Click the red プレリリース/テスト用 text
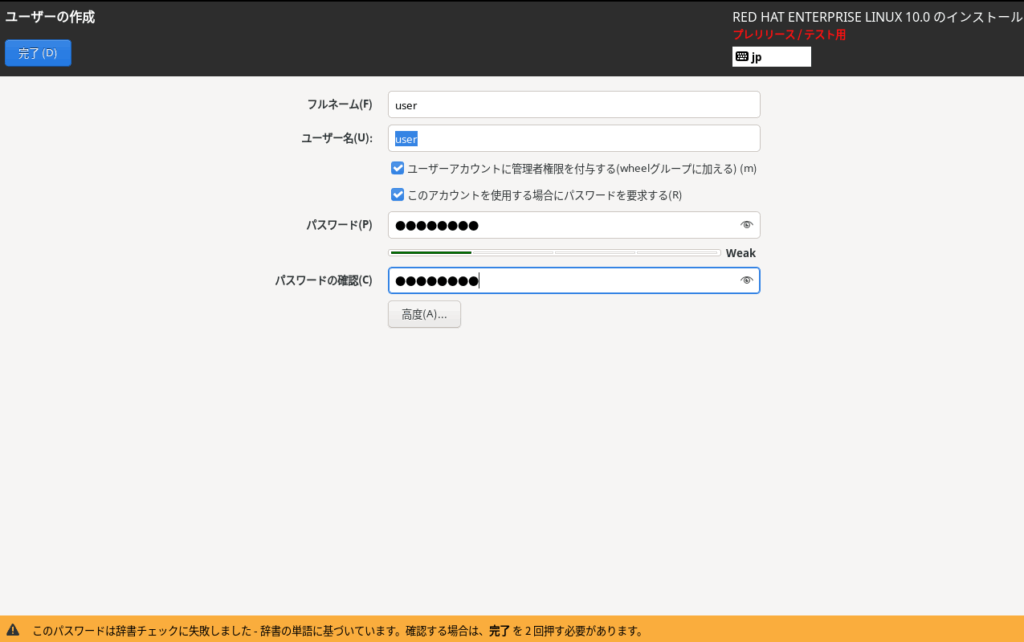This screenshot has height=642, width=1024. 789,35
